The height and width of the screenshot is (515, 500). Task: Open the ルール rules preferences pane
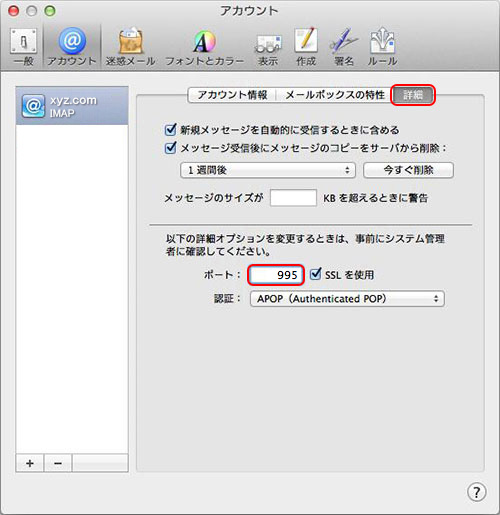(x=382, y=47)
